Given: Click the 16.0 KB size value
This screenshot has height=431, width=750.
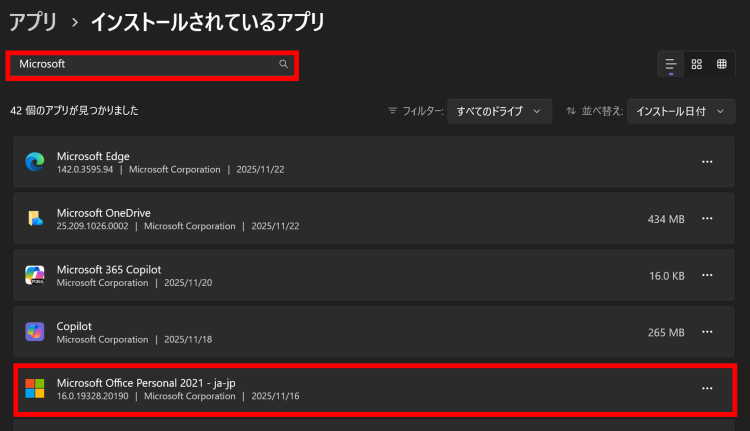Looking at the screenshot, I should point(667,276).
